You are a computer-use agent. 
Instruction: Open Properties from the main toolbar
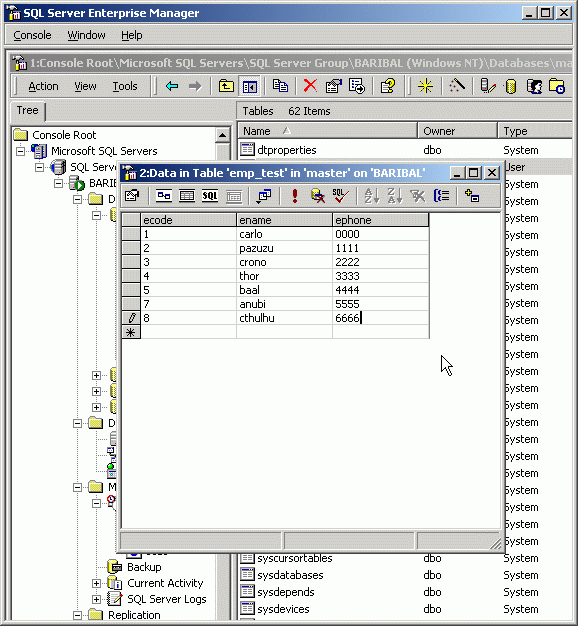pyautogui.click(x=334, y=86)
